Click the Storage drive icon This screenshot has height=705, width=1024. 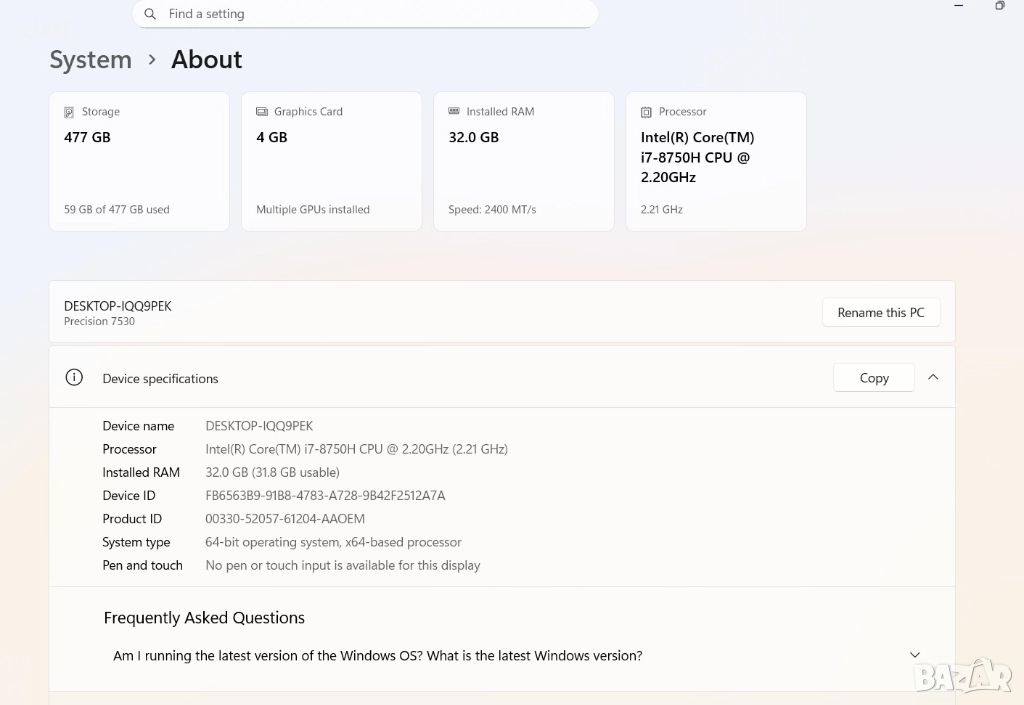coord(69,112)
